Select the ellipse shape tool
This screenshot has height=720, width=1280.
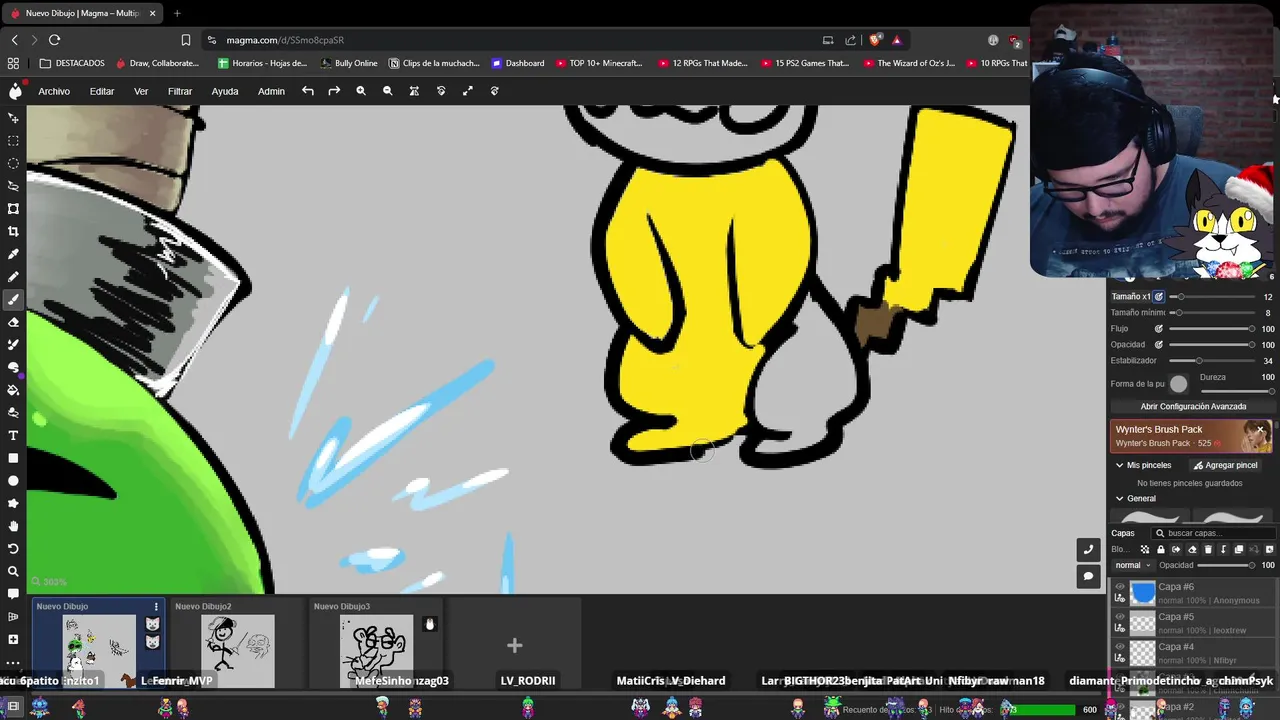[13, 481]
